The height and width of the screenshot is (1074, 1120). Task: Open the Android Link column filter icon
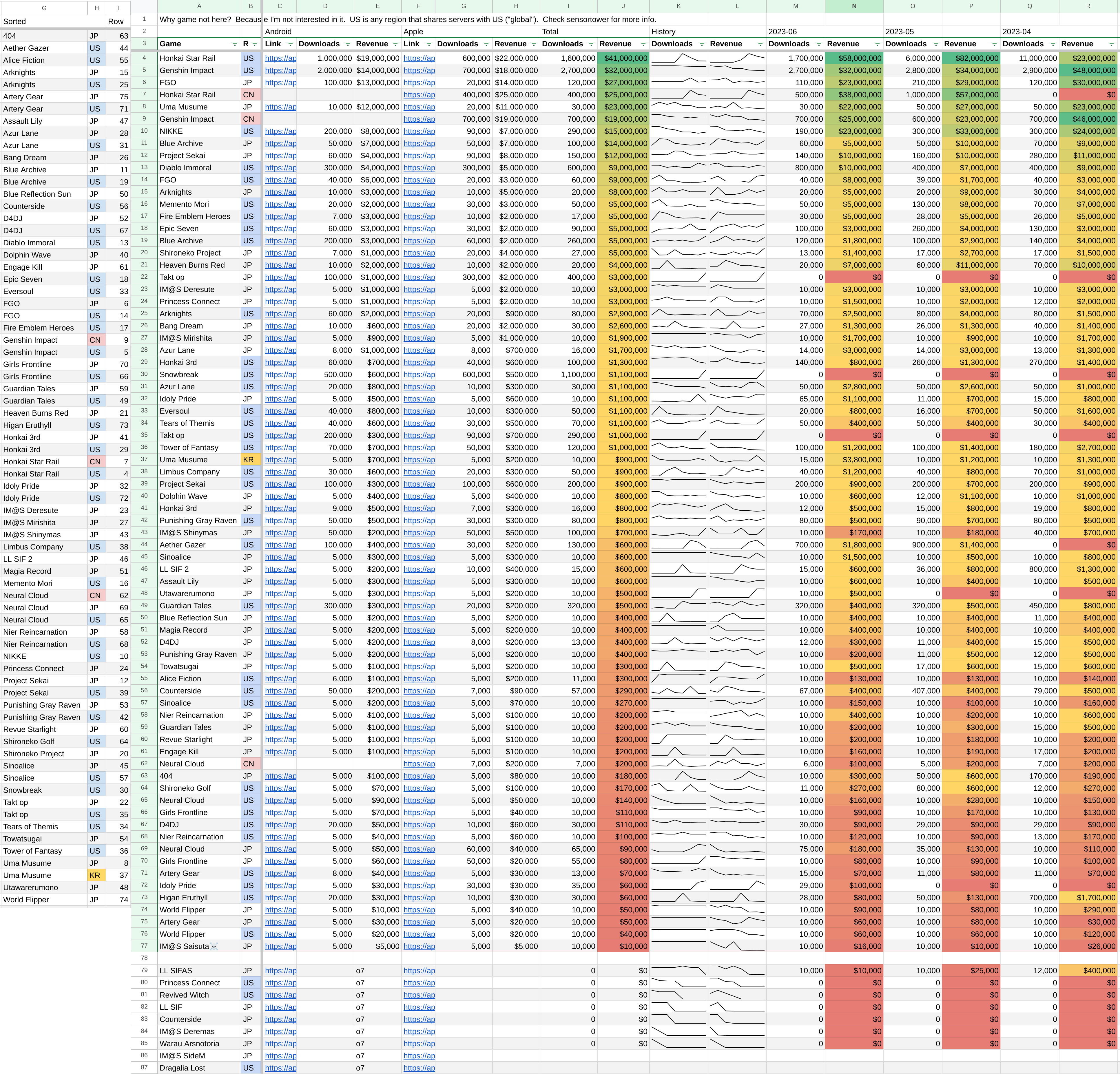[x=290, y=44]
